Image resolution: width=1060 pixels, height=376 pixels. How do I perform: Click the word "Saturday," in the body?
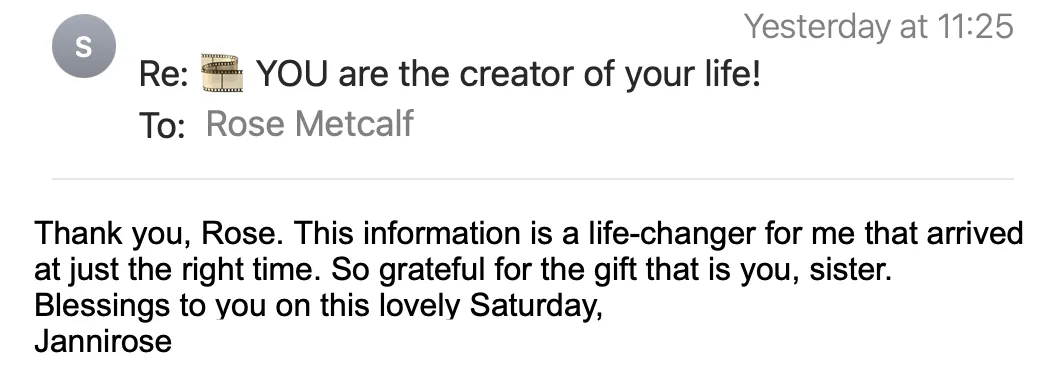pos(535,306)
